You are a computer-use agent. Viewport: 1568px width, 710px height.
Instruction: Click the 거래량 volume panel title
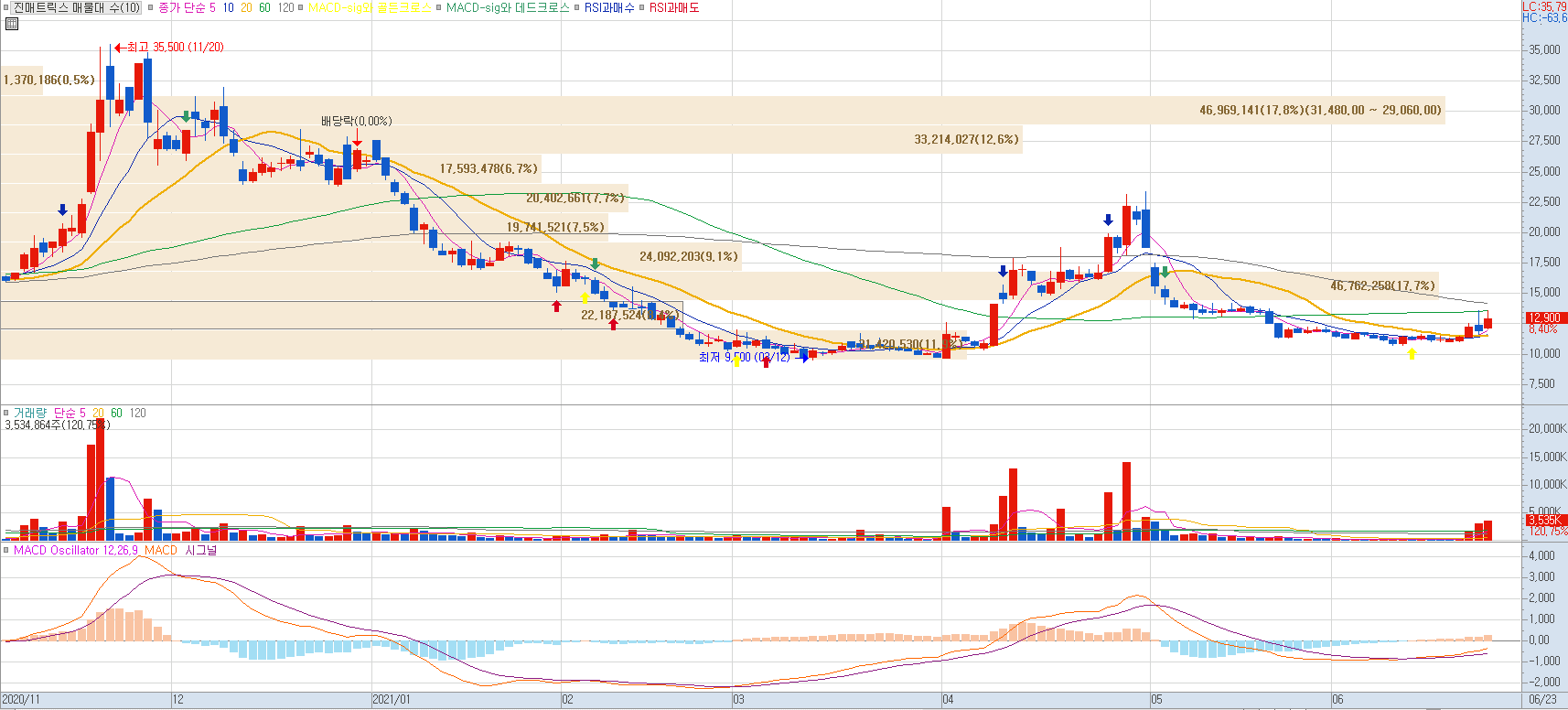(x=29, y=413)
